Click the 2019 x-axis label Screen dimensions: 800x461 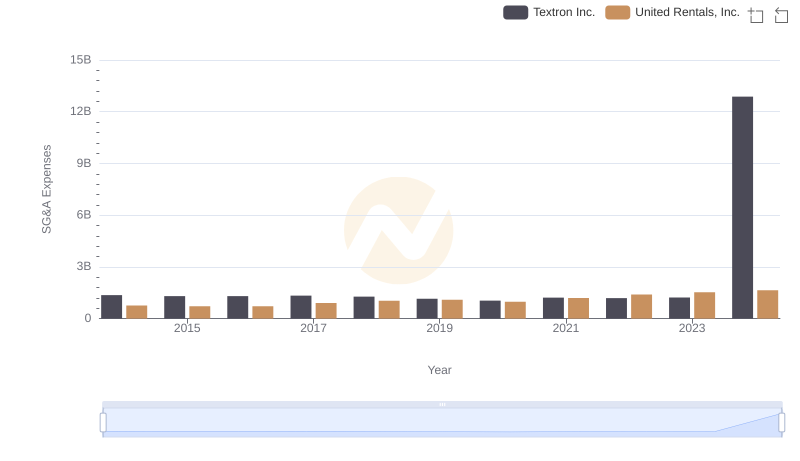439,328
